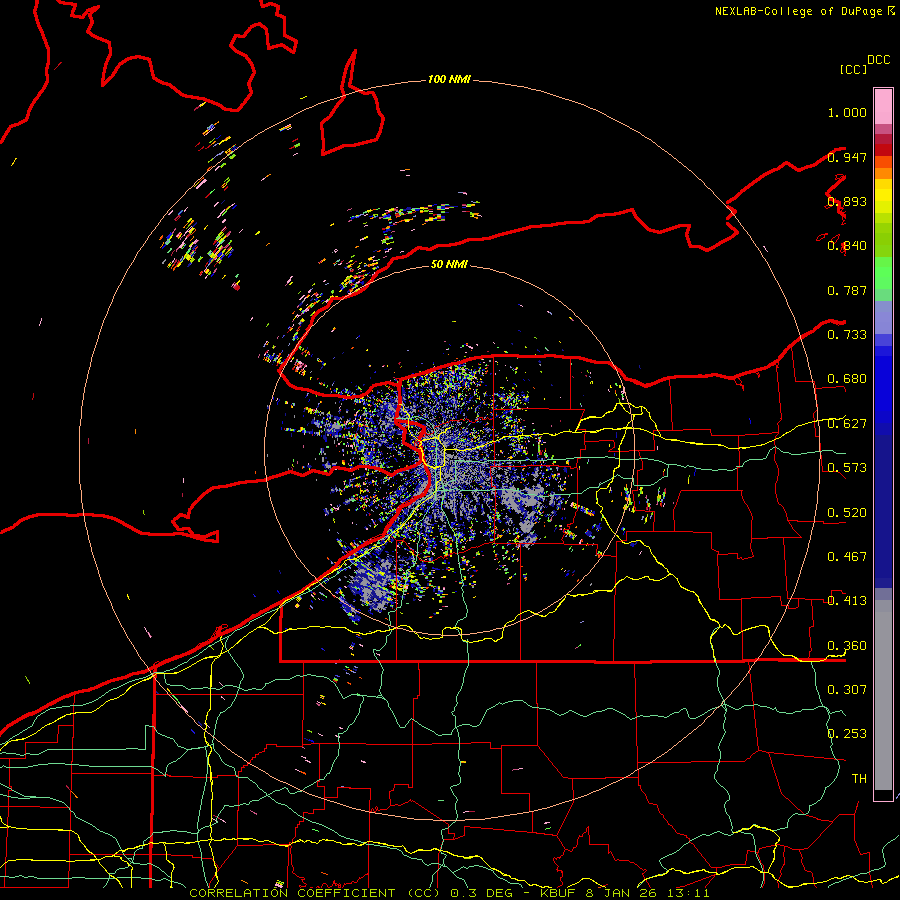The height and width of the screenshot is (900, 900).
Task: Click the 0.893 legend value
Action: coord(847,201)
